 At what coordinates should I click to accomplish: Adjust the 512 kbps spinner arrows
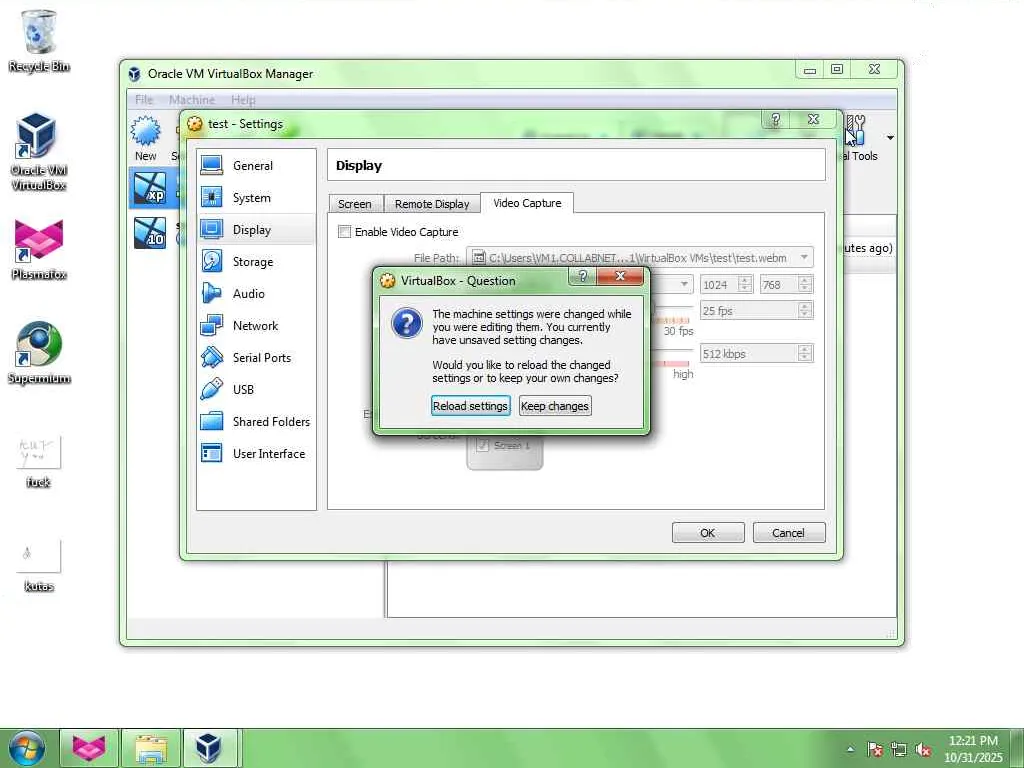click(805, 353)
